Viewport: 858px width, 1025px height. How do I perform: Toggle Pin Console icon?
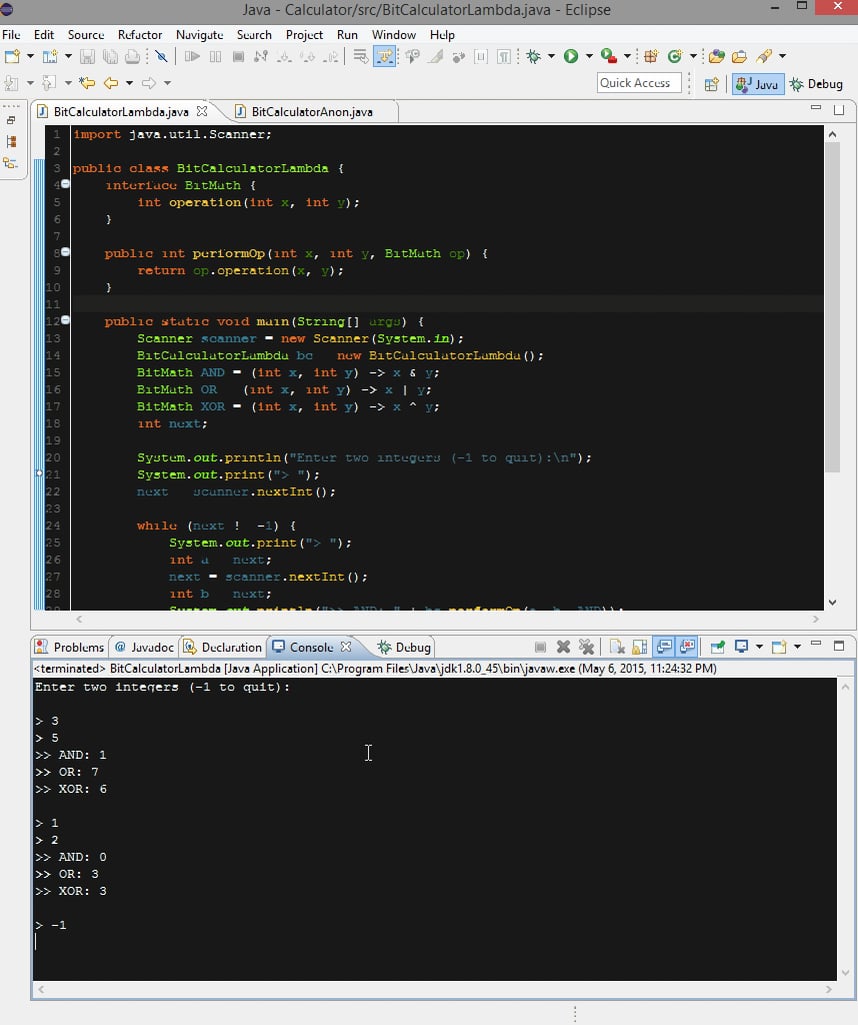tap(717, 647)
